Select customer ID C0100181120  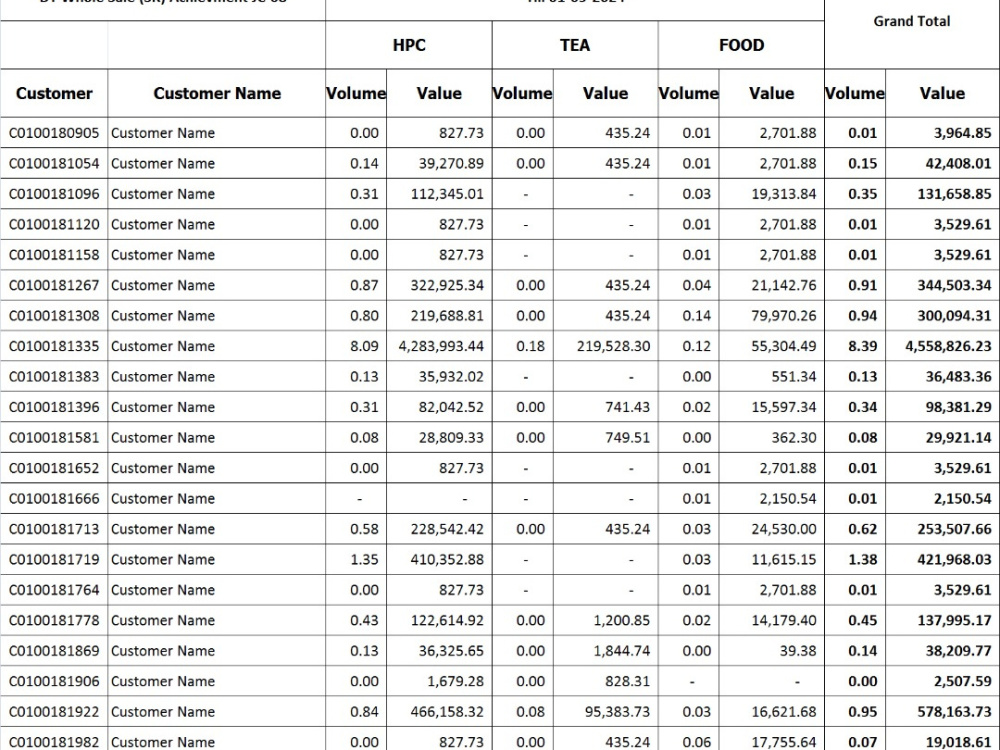tap(54, 225)
